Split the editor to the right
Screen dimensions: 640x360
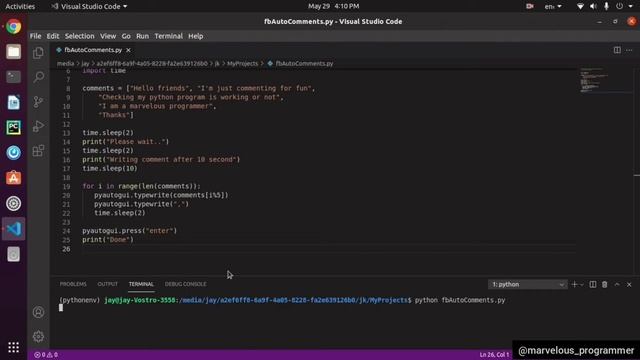[x=617, y=50]
